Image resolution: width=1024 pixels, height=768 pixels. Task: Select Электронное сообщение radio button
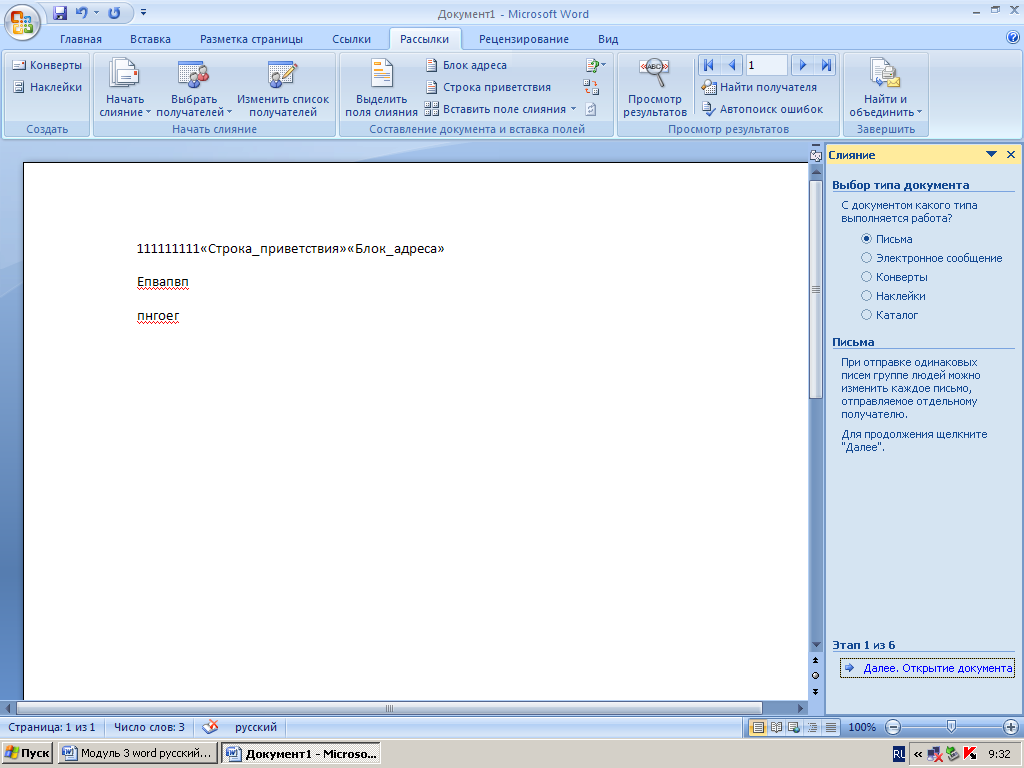tap(867, 258)
